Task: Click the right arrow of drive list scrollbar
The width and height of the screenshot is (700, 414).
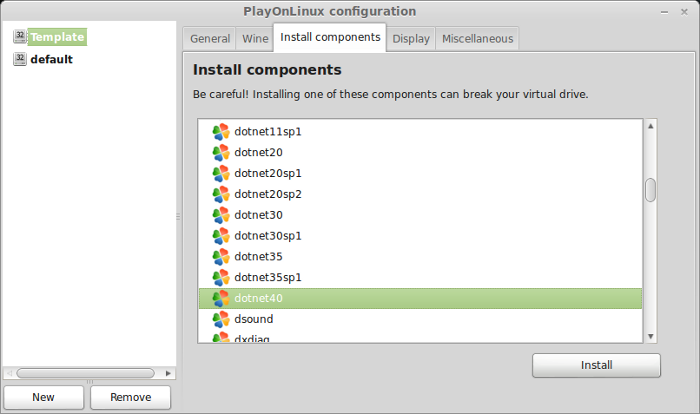Action: [x=168, y=373]
